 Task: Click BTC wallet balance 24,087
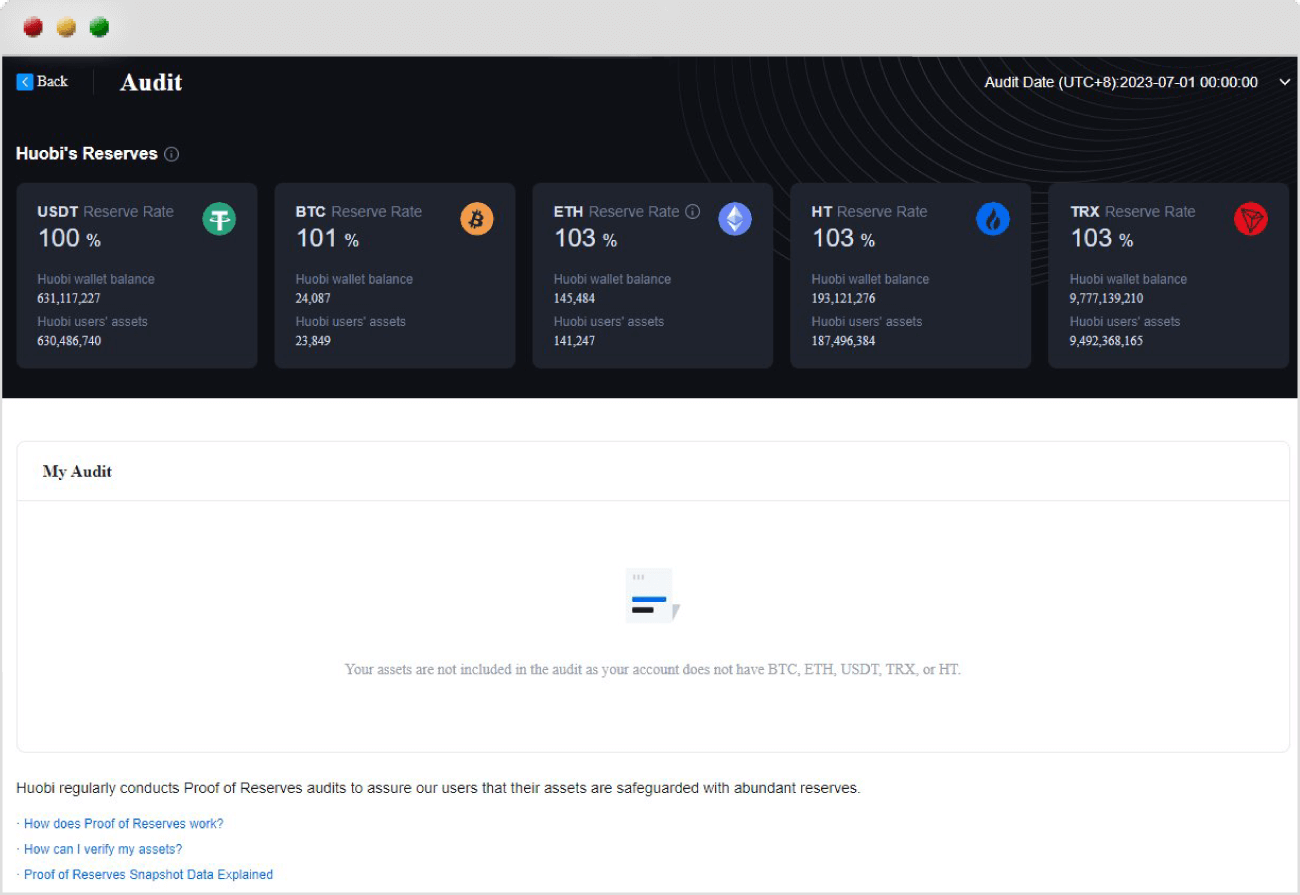pos(313,298)
